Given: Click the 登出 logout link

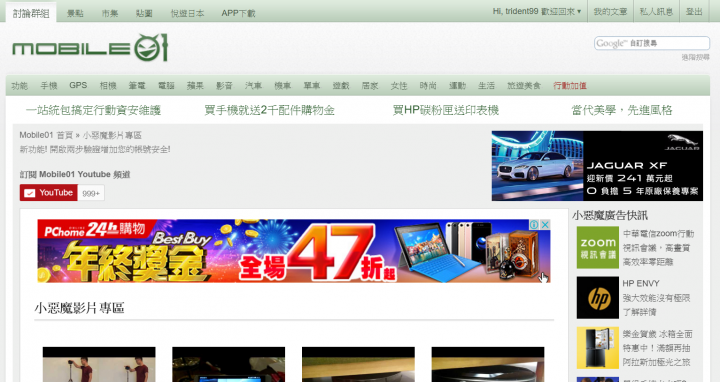Looking at the screenshot, I should tap(694, 11).
